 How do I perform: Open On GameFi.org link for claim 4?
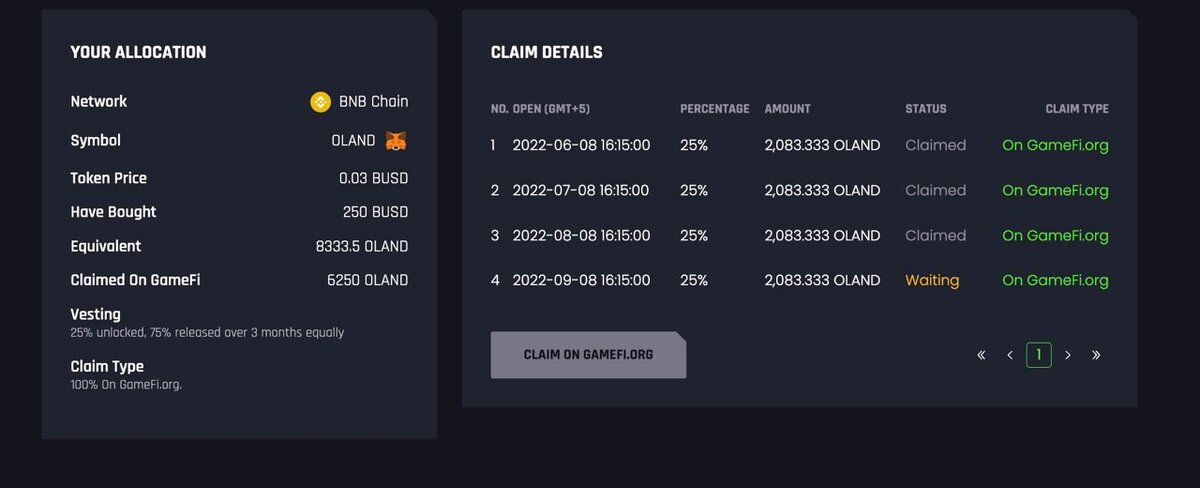pos(1055,280)
